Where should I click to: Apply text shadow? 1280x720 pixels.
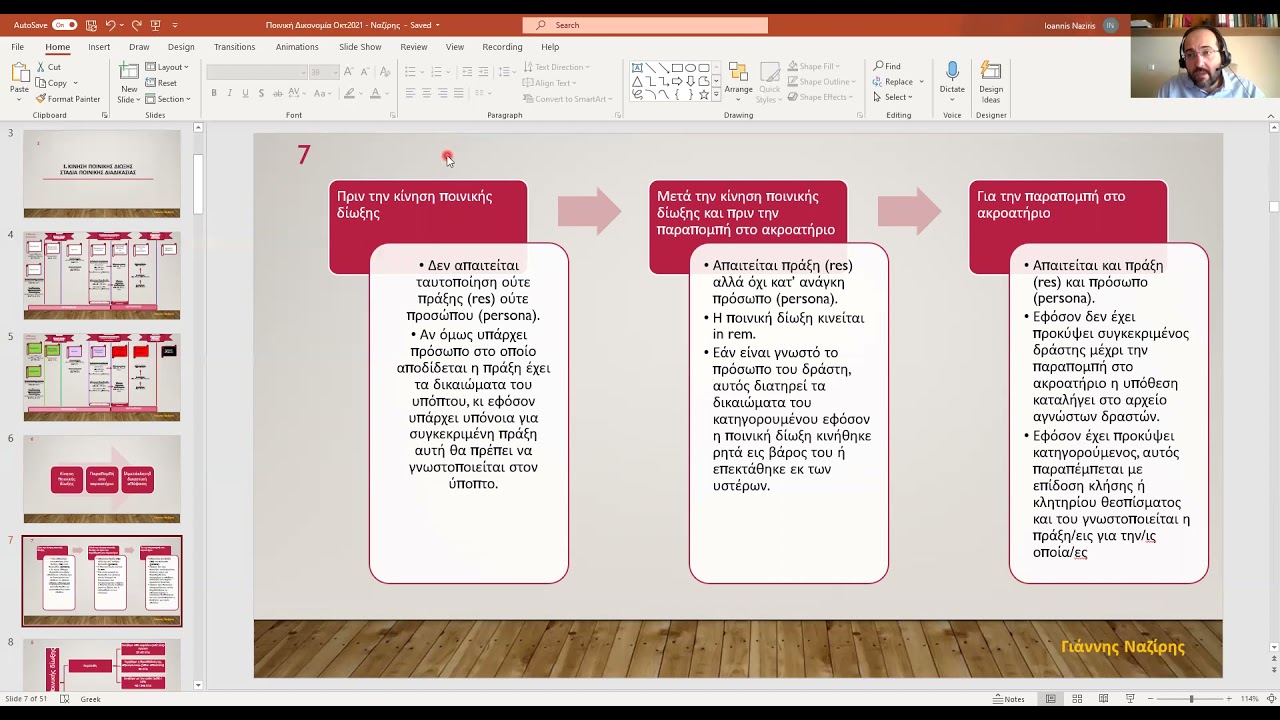point(261,93)
